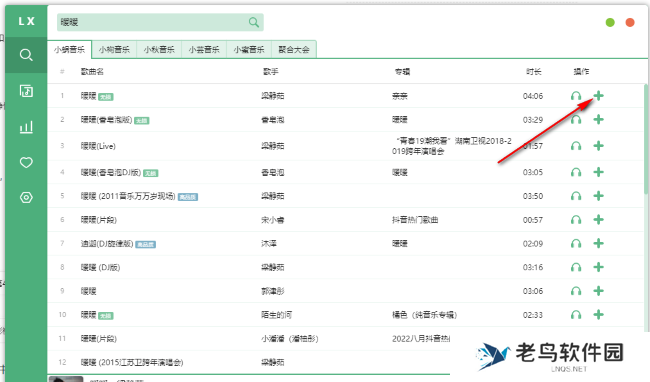Click the 湖南卫视2018-2019跨年演唱会 album text
This screenshot has height=382, width=650.
tap(452, 146)
